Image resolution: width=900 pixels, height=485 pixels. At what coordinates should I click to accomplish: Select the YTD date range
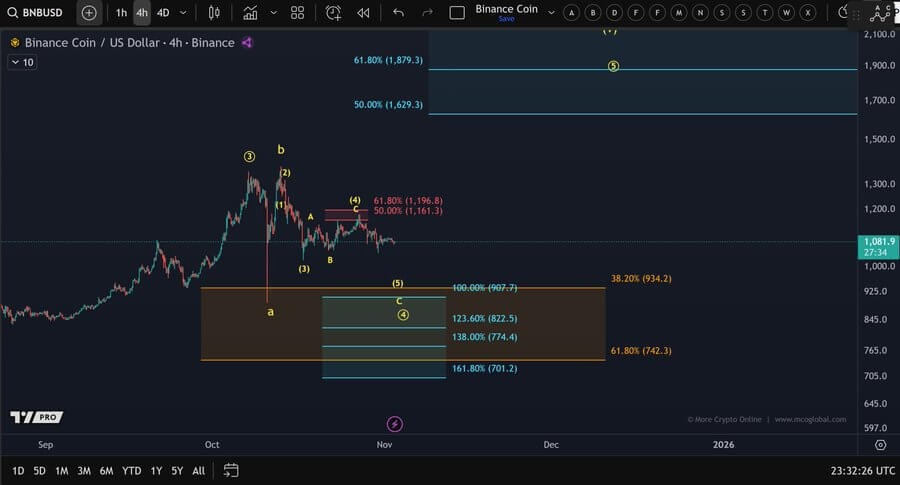[x=131, y=470]
